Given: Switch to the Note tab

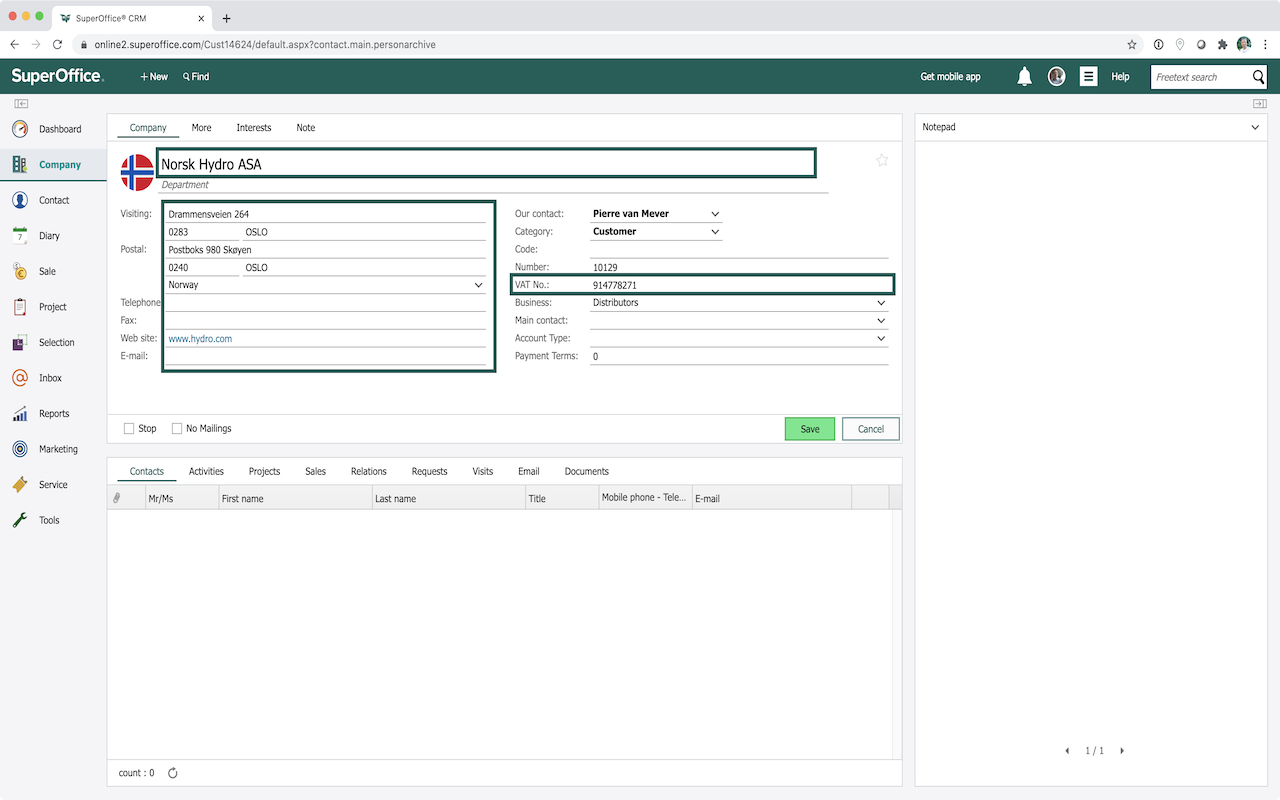Looking at the screenshot, I should [x=306, y=128].
